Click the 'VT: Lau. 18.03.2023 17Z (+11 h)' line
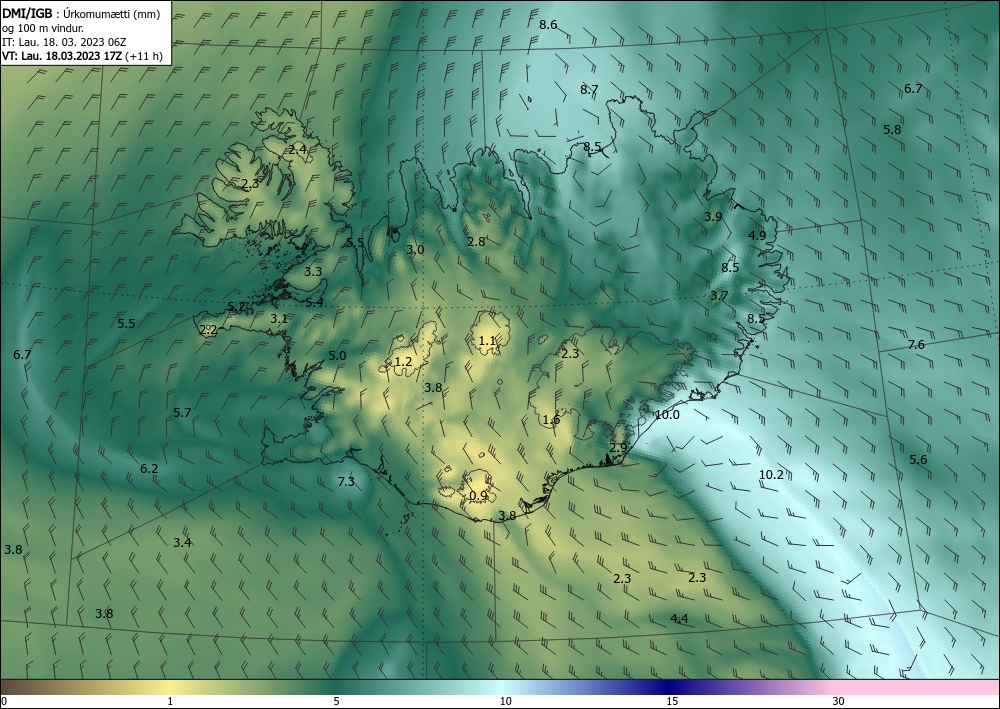Viewport: 1000px width, 709px height. [82, 56]
